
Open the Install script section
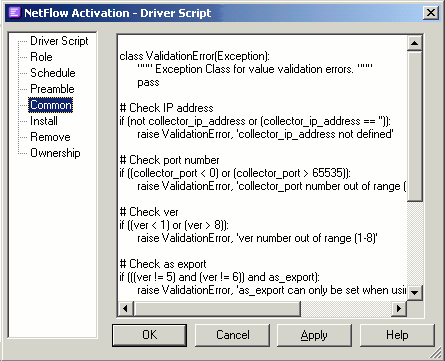tap(44, 121)
